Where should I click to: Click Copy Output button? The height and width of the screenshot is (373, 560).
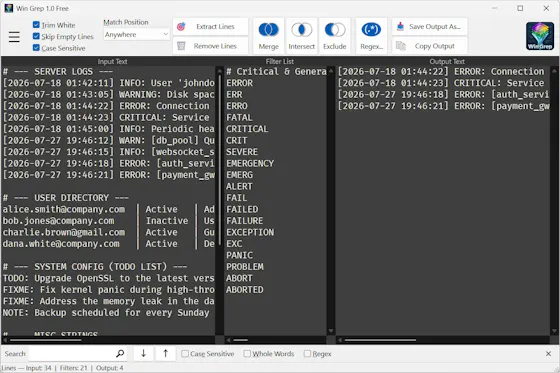tap(430, 46)
